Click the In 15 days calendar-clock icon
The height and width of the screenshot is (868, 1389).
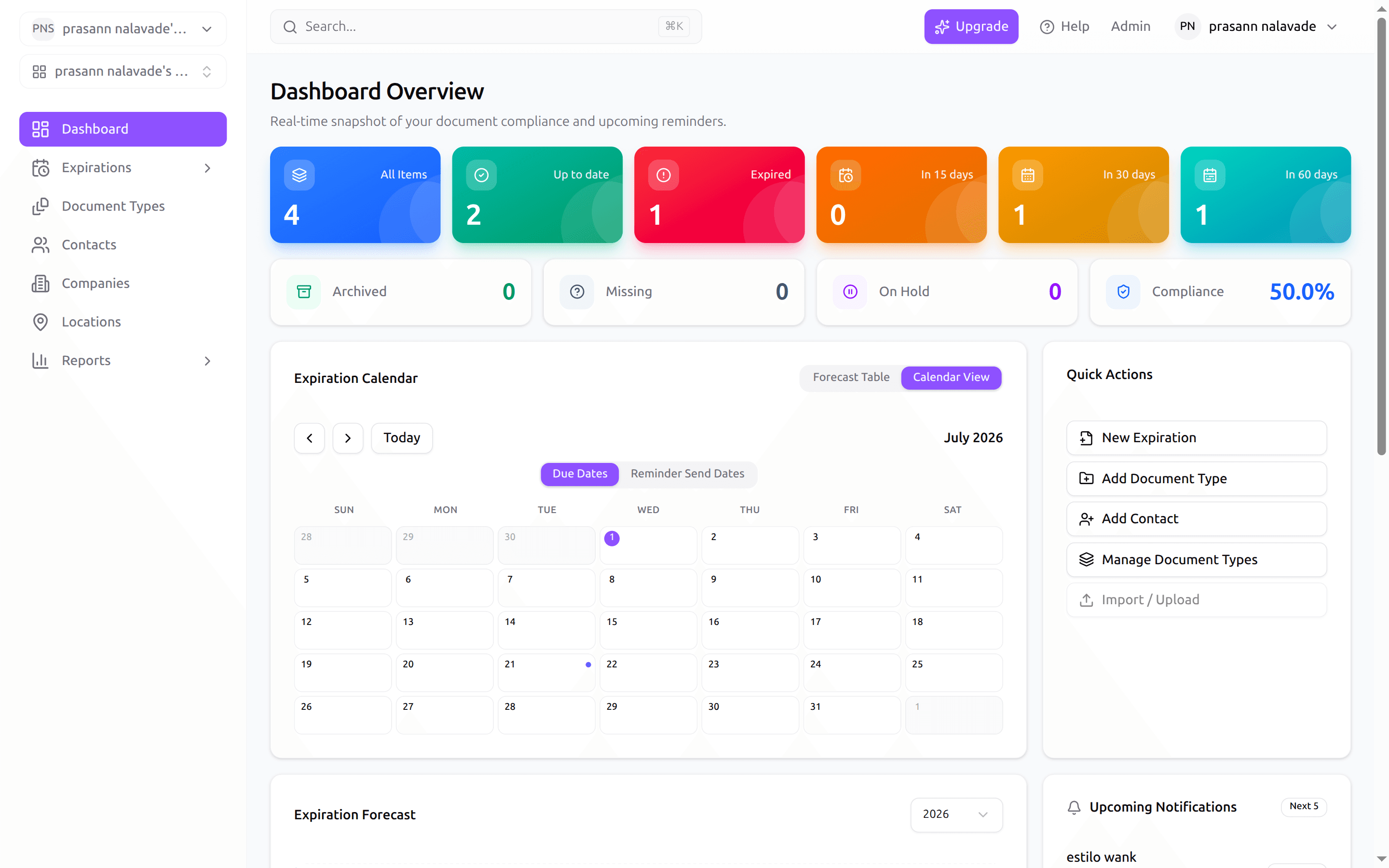click(845, 175)
